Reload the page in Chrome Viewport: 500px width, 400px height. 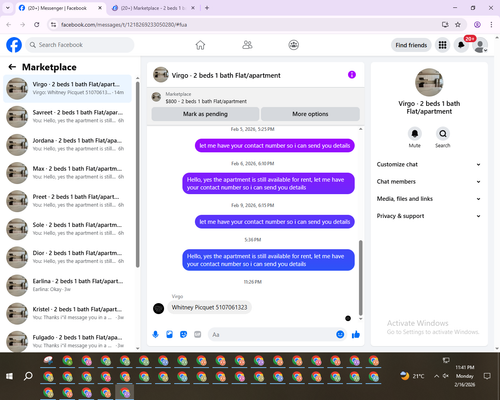click(37, 24)
